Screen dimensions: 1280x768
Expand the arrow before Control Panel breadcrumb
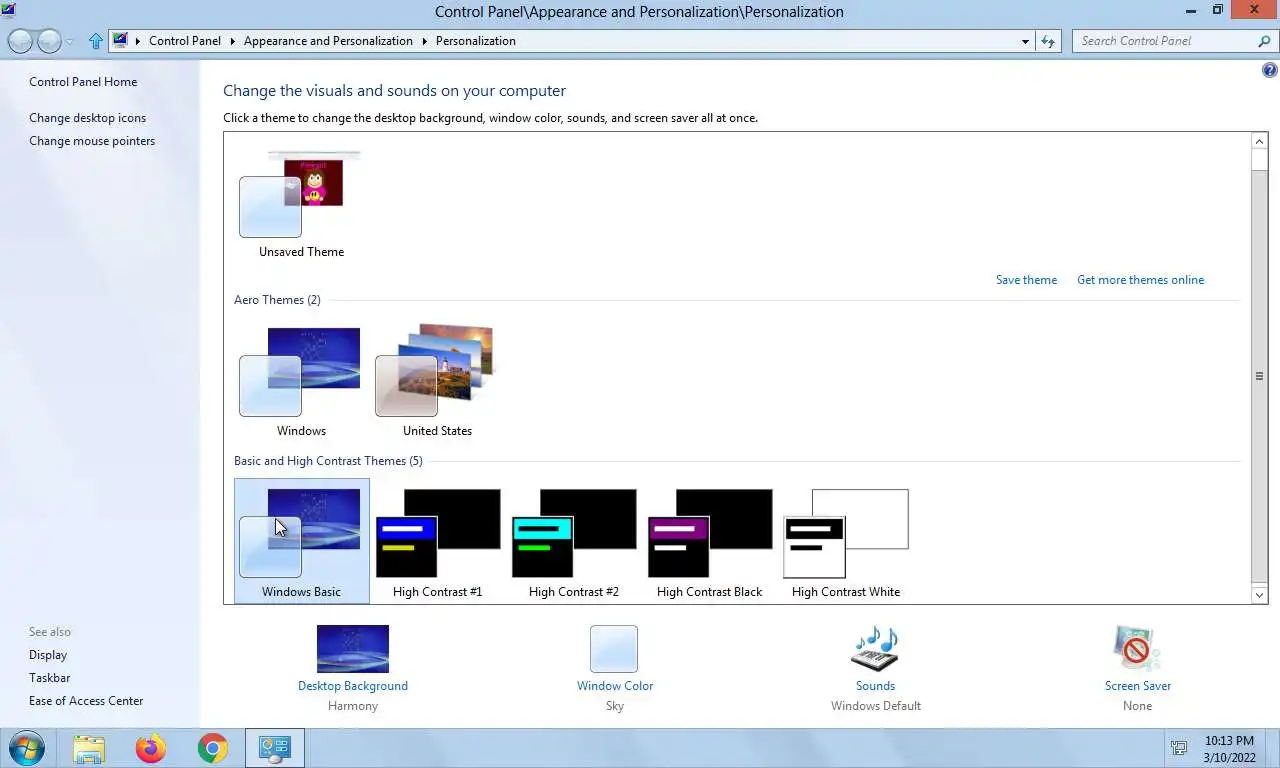point(138,41)
